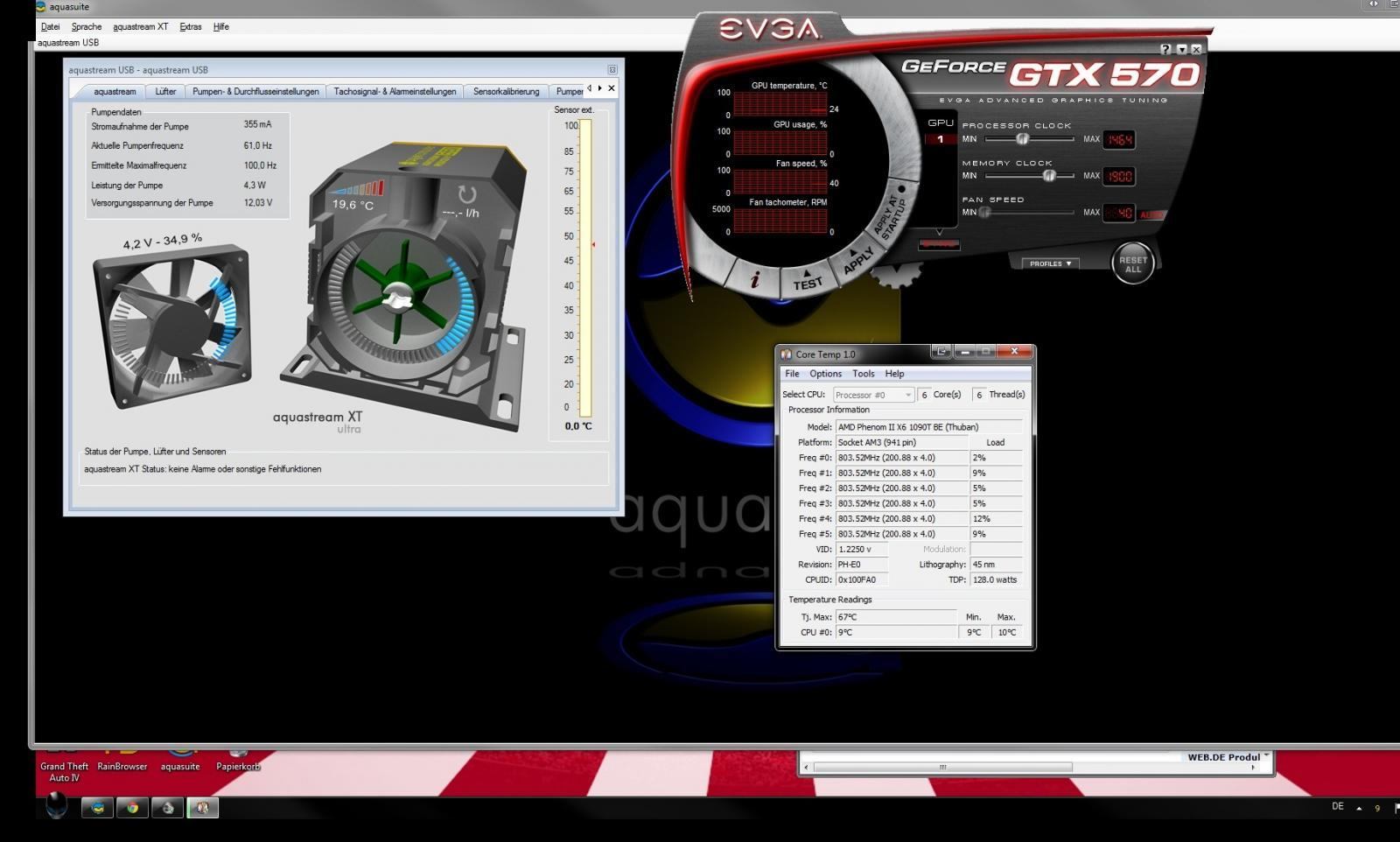Screen dimensions: 1400x842
Task: Toggle Auto fan speed in EVGA
Action: click(1151, 214)
